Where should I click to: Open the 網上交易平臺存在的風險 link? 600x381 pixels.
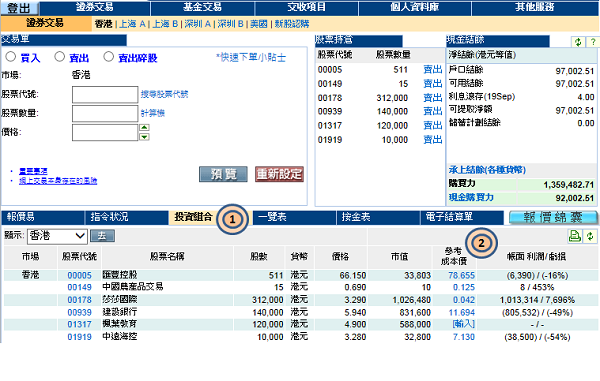click(x=58, y=181)
